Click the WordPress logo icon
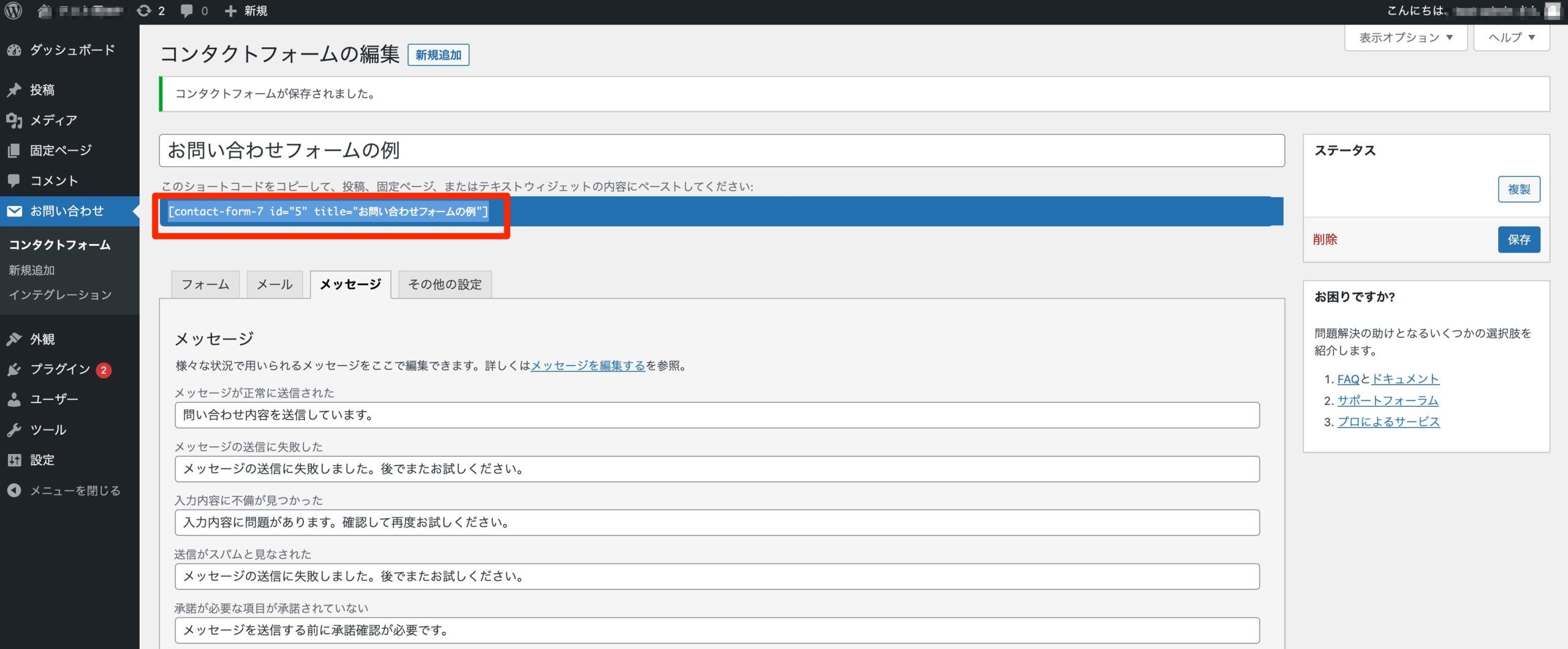This screenshot has height=649, width=1568. tap(13, 11)
